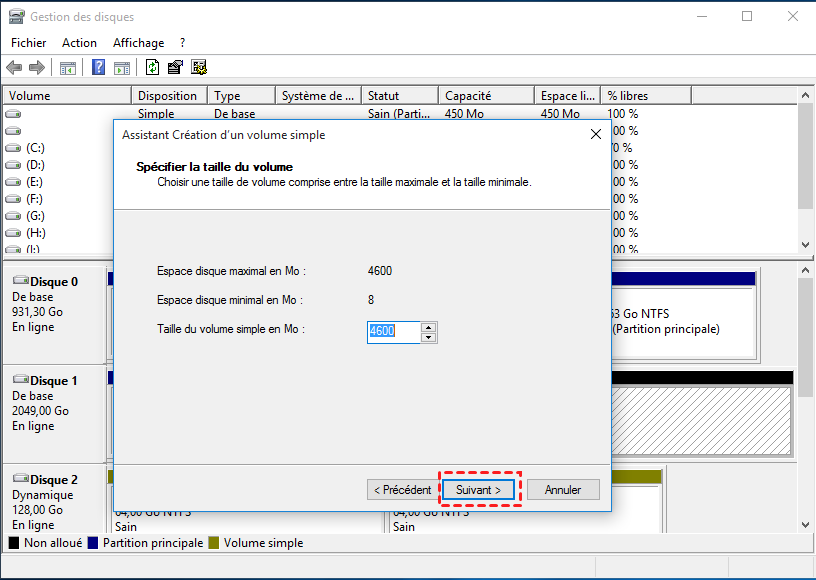Maximize the Gestion des disques window
Viewport: 816px width, 580px height.
pyautogui.click(x=747, y=17)
